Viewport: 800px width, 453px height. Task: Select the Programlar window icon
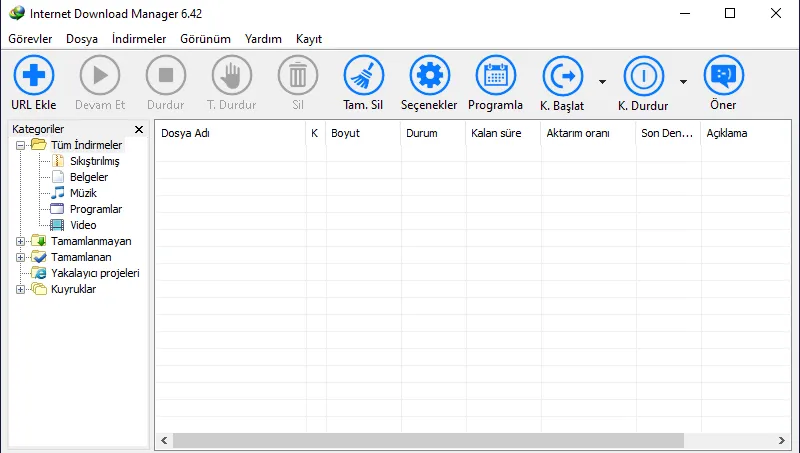[x=57, y=209]
